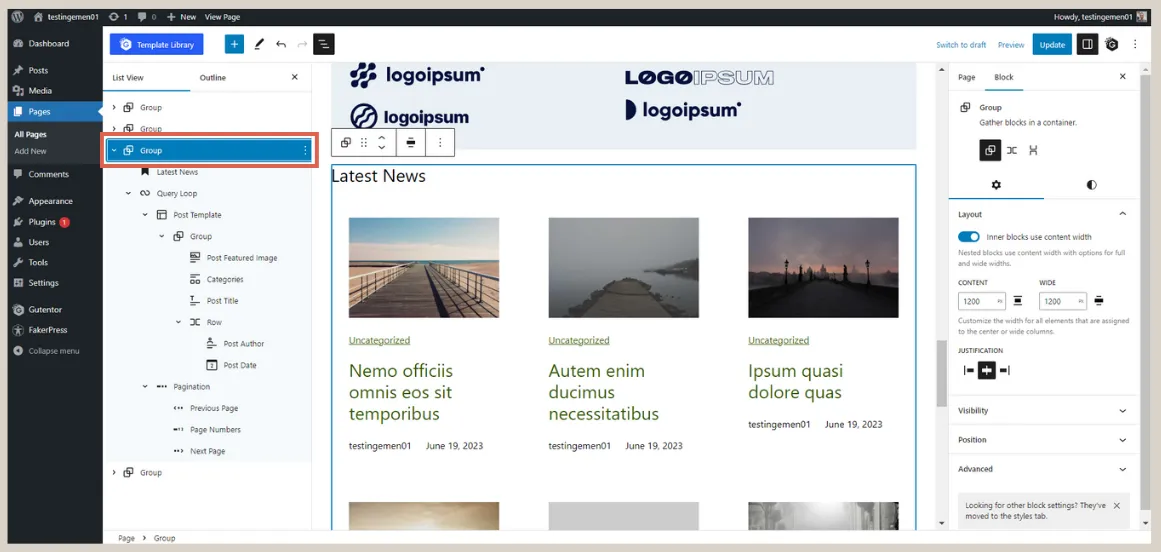Click Uncategorized under the pier image
1161x552 pixels.
(x=379, y=340)
